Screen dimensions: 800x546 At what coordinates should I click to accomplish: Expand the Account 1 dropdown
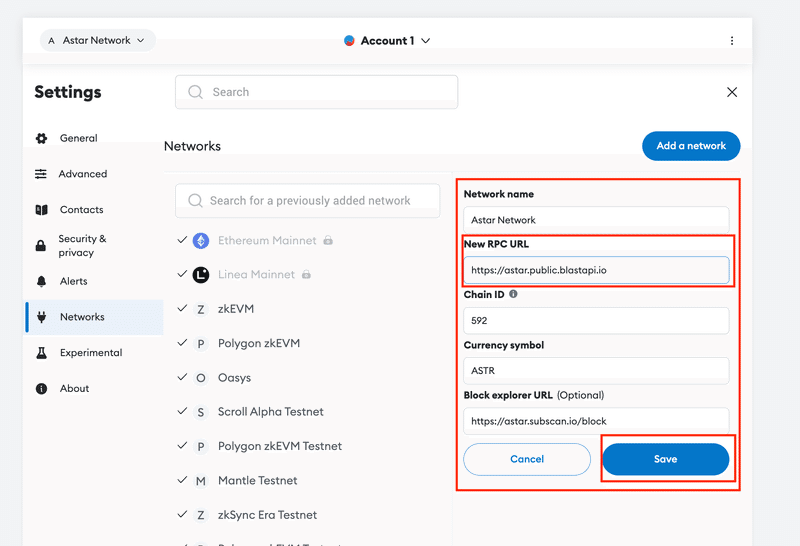[x=387, y=41]
